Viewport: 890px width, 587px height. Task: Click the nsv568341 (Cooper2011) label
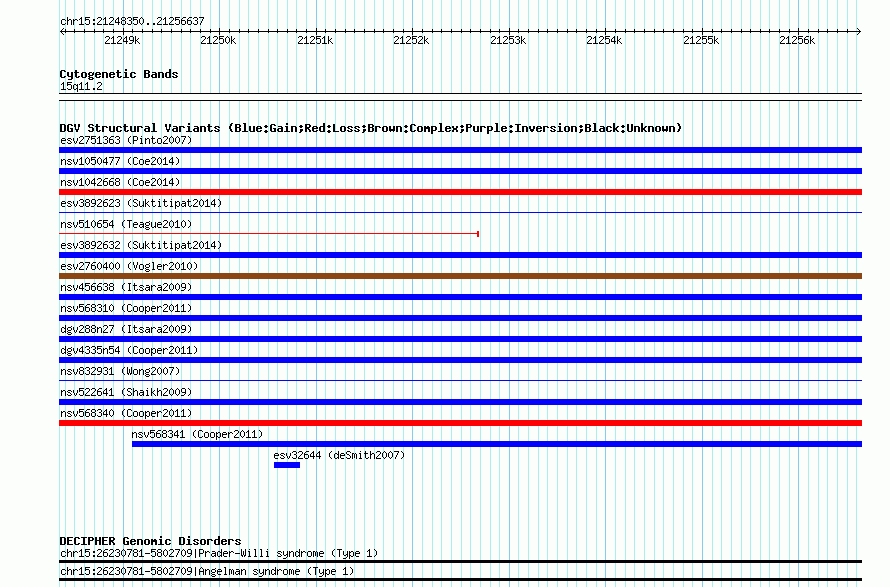(197, 434)
